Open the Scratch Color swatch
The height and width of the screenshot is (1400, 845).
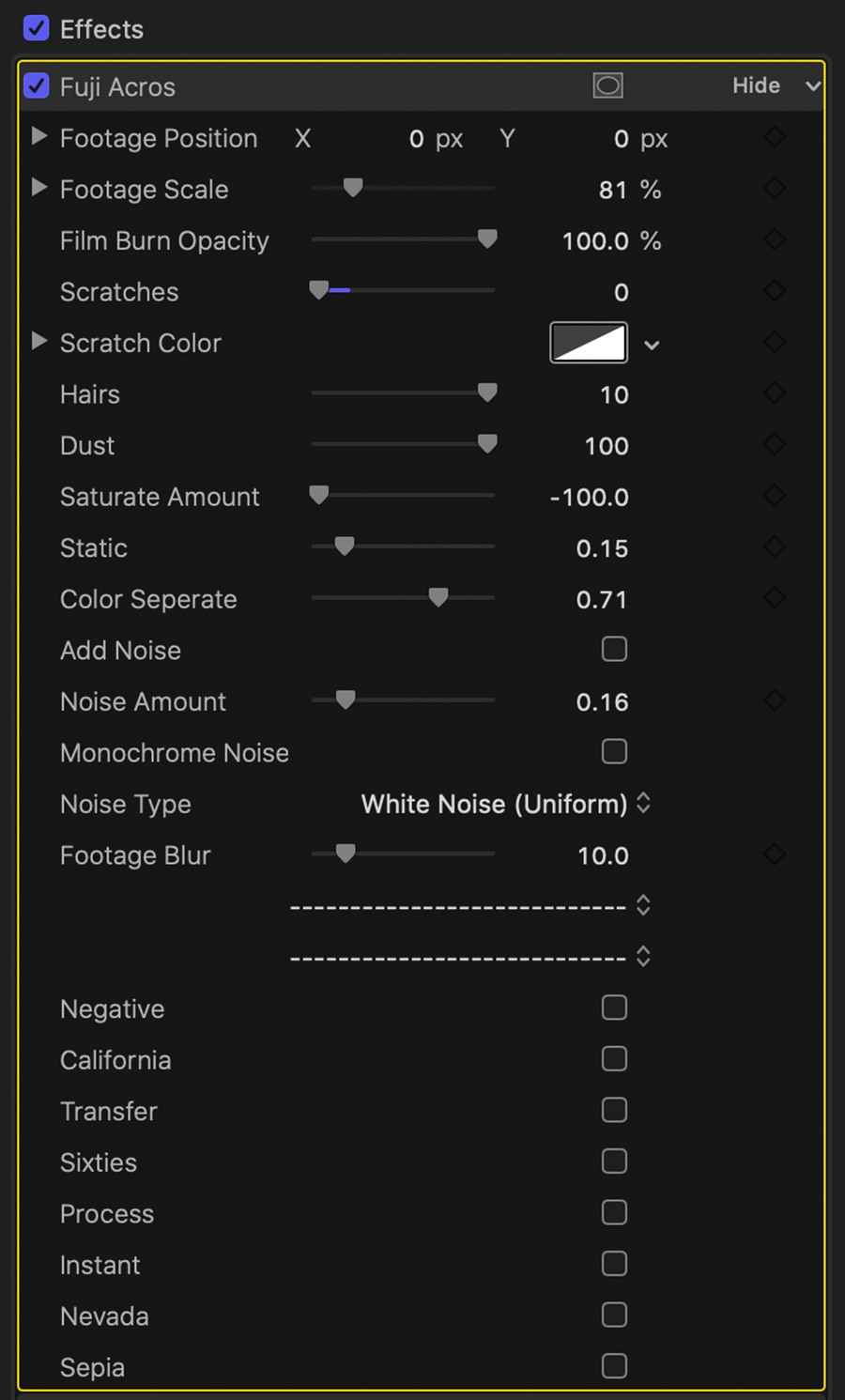[x=588, y=343]
